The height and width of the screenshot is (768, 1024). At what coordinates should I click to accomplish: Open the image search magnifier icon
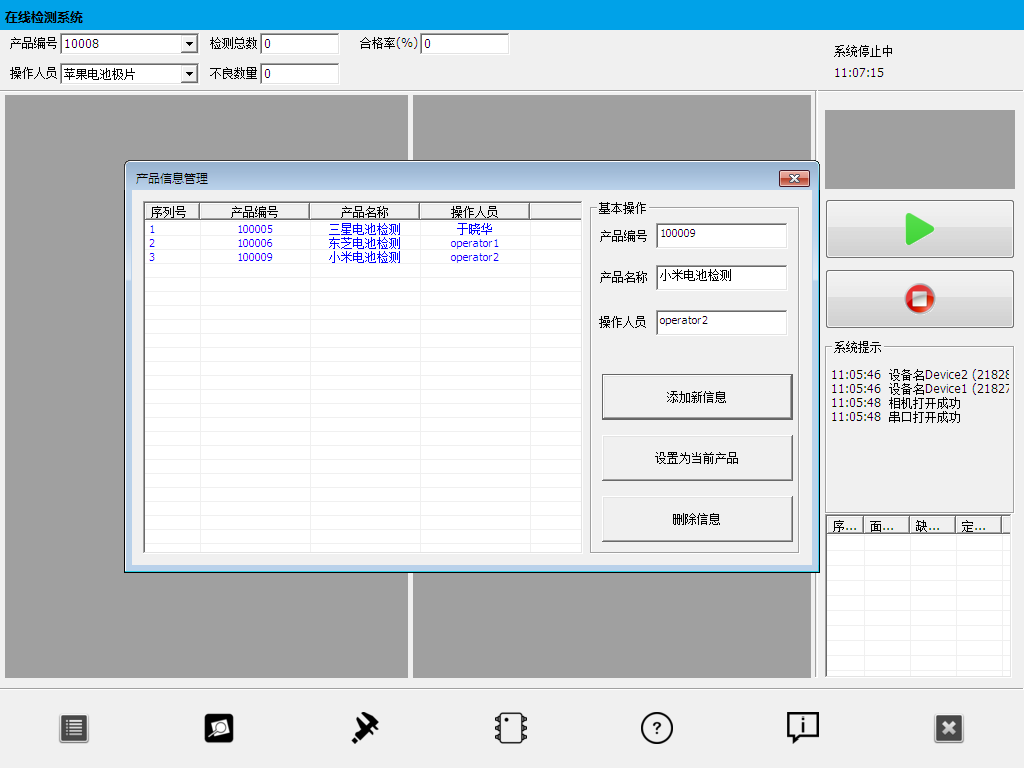218,729
